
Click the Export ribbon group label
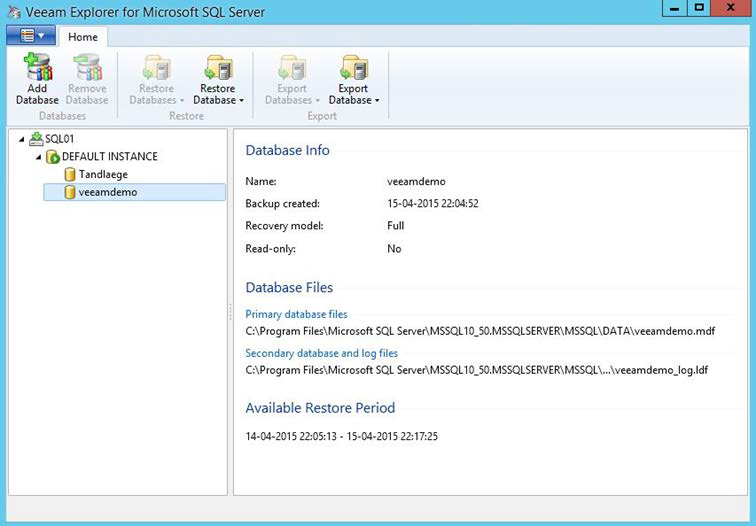[322, 116]
